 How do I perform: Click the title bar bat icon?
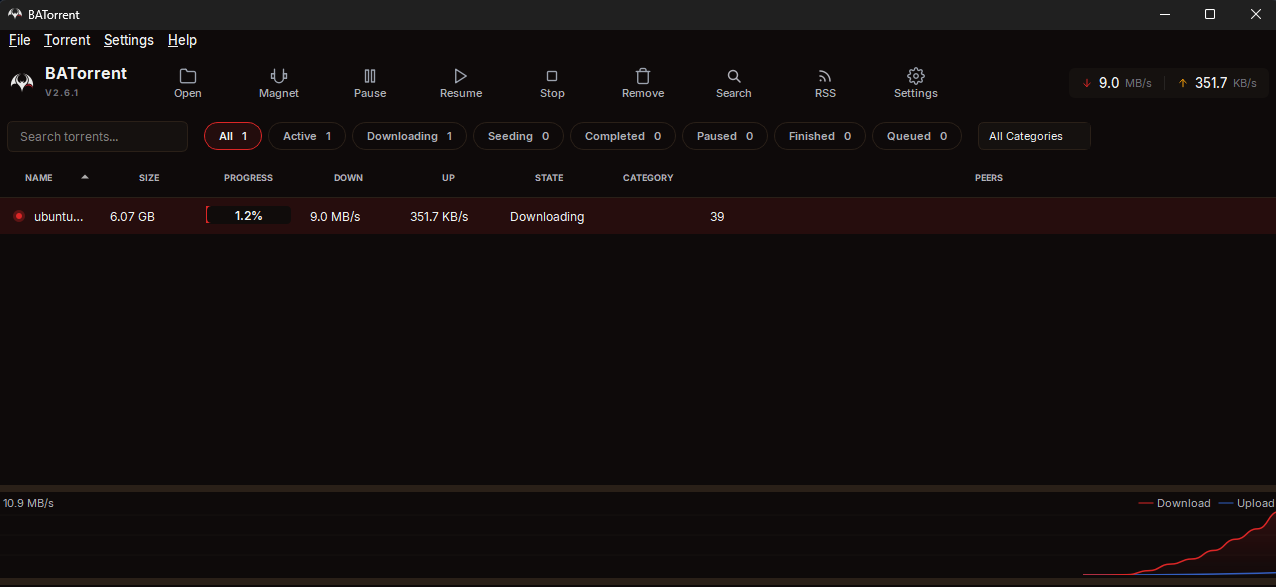15,14
